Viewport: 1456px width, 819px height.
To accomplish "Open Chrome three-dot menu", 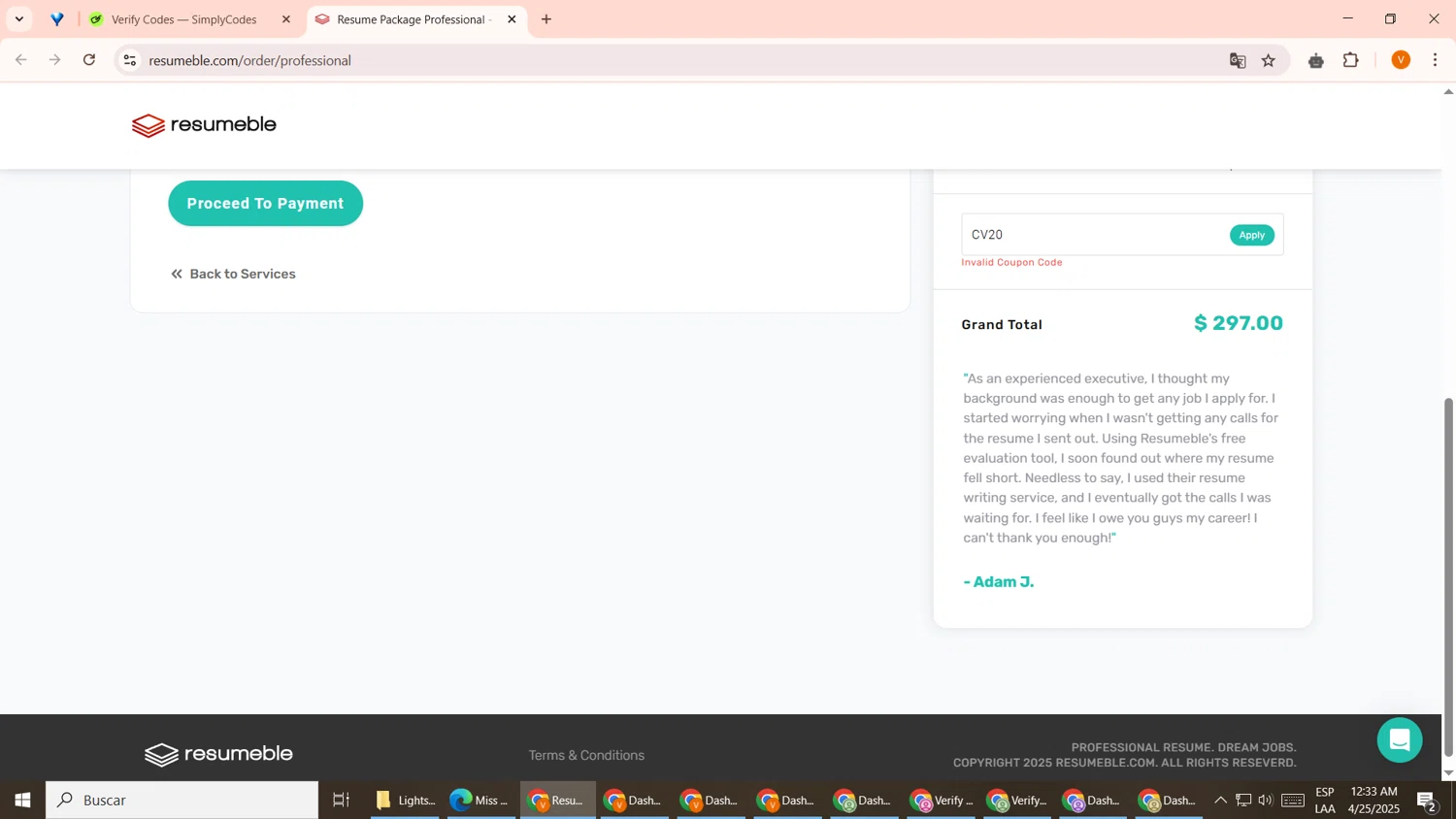I will (x=1436, y=60).
